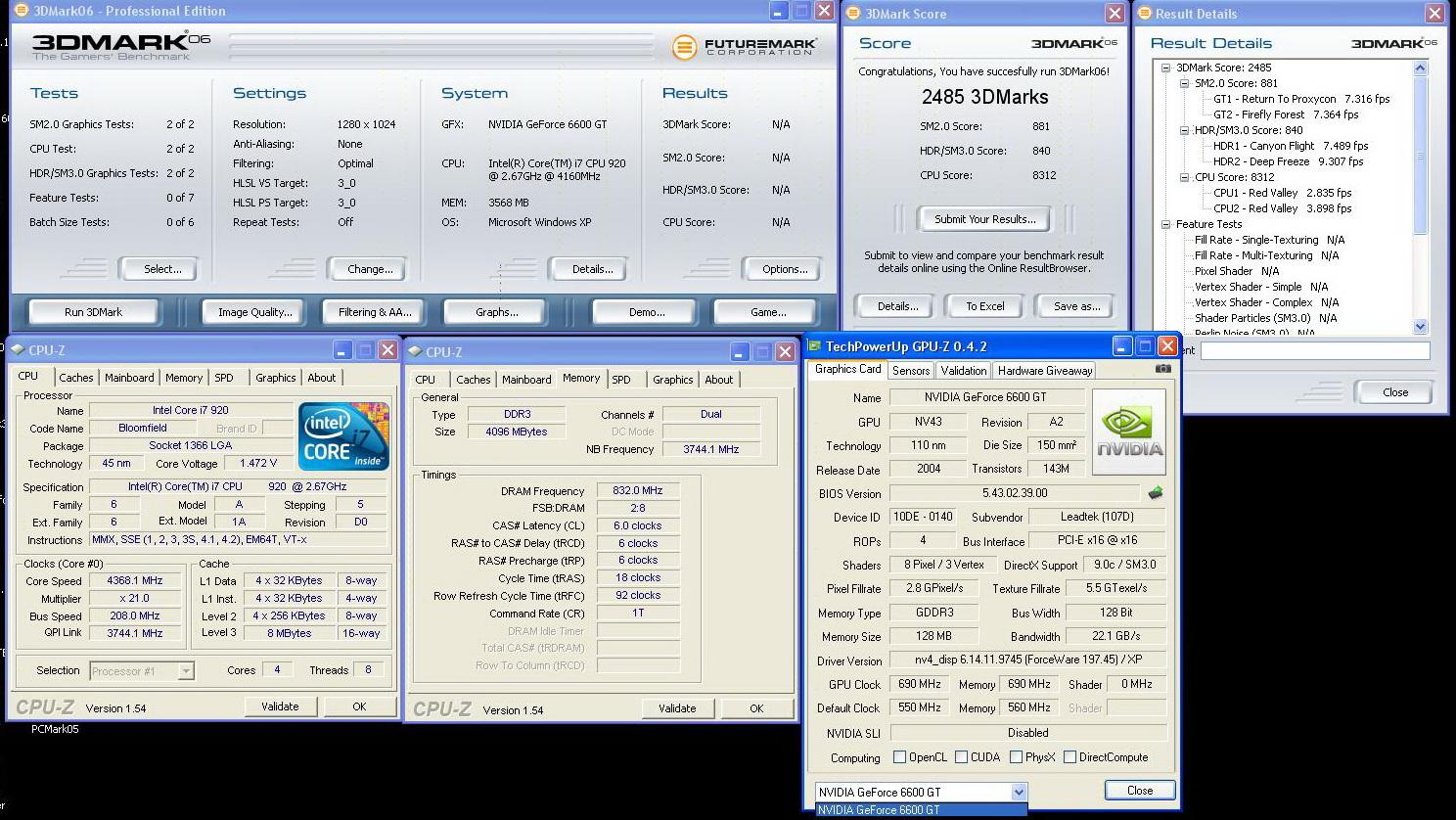1456x820 pixels.
Task: Click Validate in CPU-Z CPU window
Action: (280, 706)
